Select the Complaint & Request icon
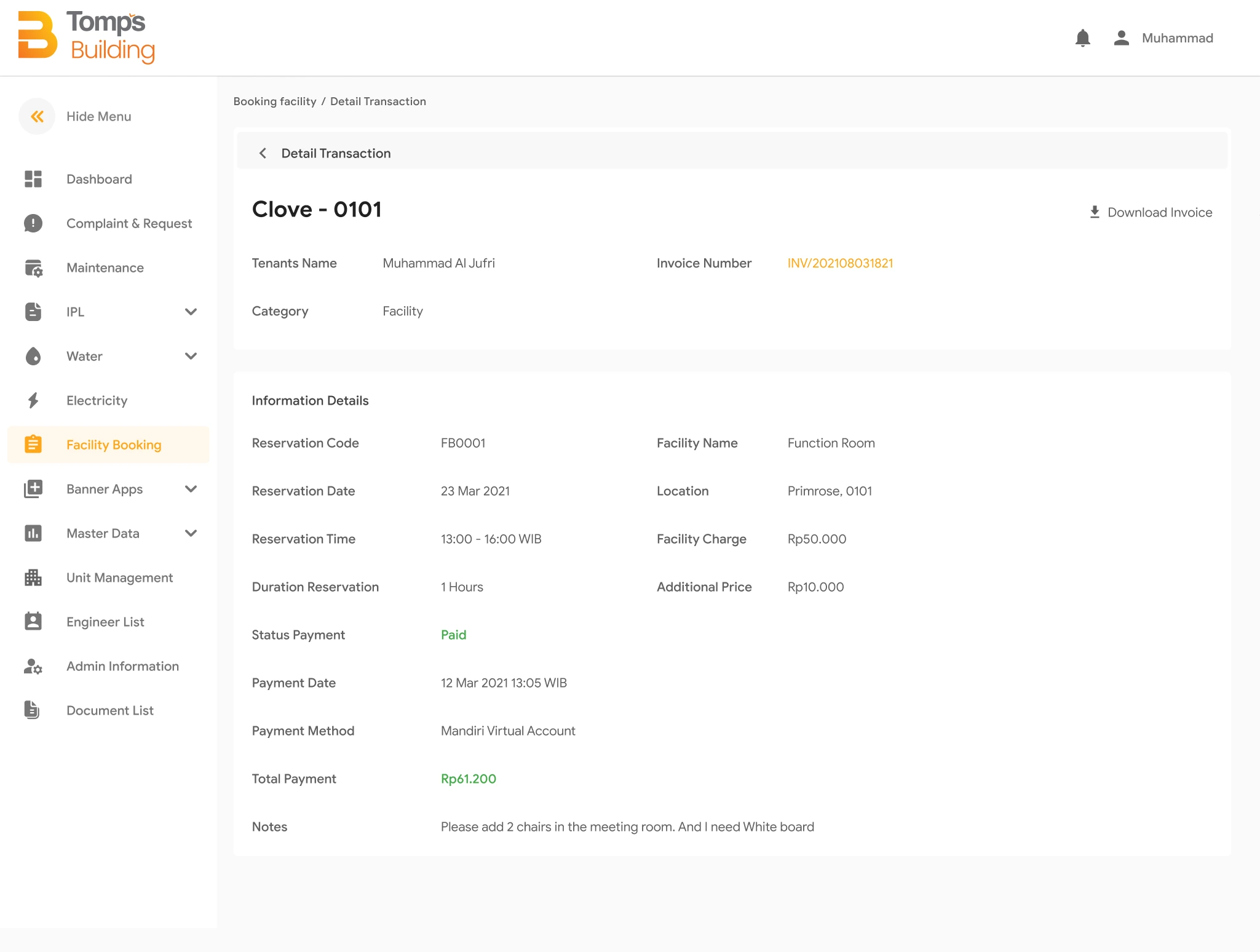The height and width of the screenshot is (952, 1260). click(x=33, y=223)
